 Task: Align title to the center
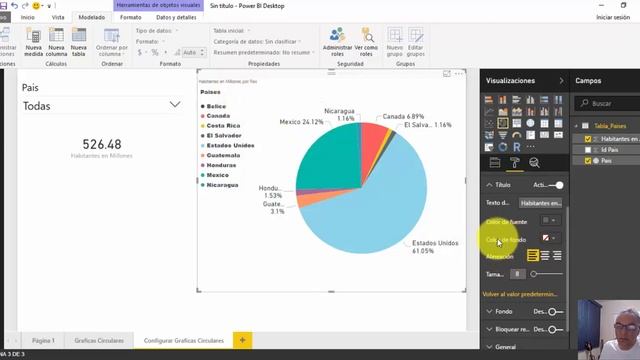click(x=545, y=256)
